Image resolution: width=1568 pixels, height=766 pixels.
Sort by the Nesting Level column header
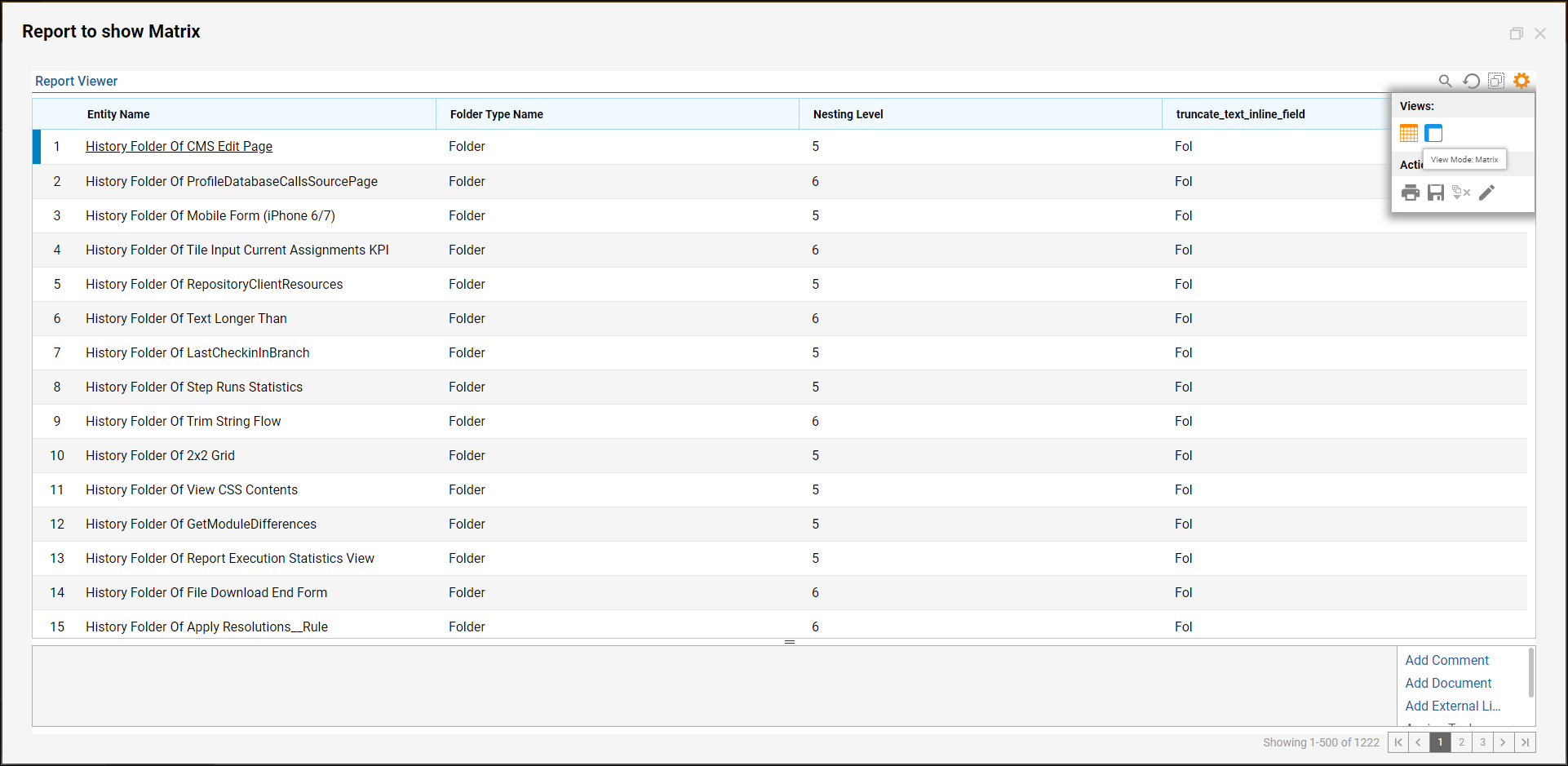pos(848,114)
